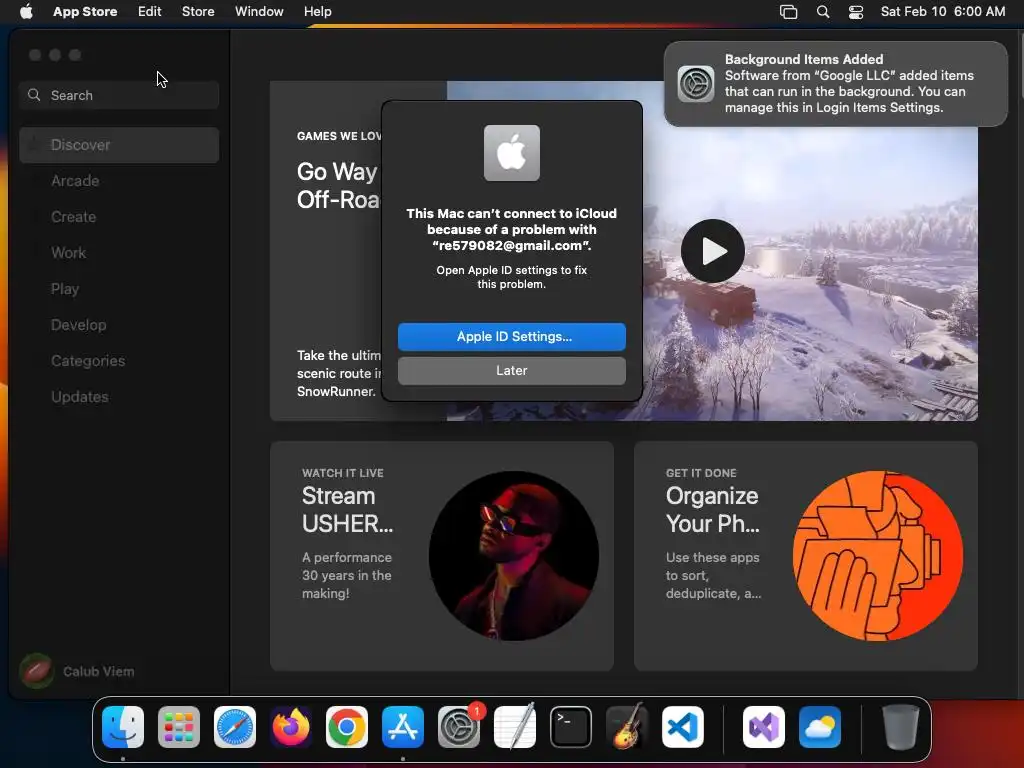Launch GarageBand from the Dock

pos(627,727)
